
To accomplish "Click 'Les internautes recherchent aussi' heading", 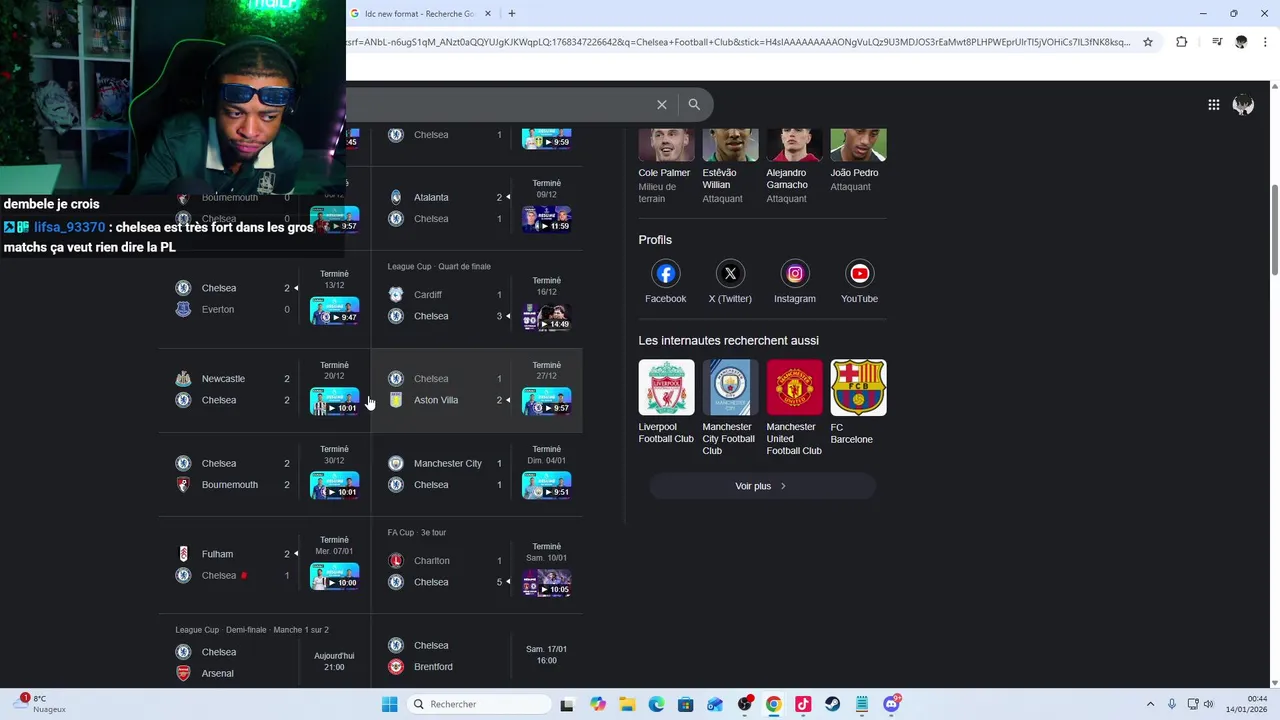I will pos(728,341).
